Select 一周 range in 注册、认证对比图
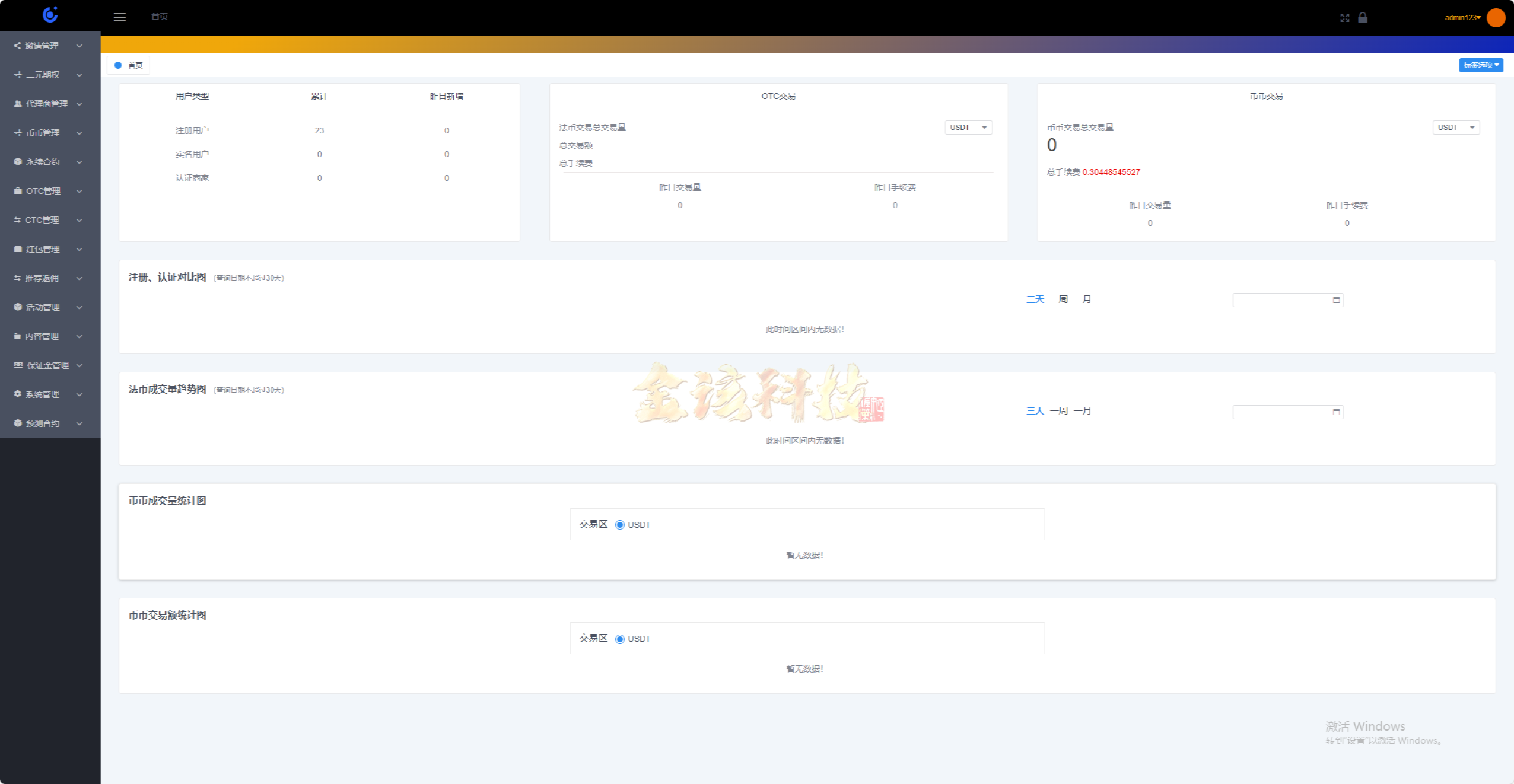The height and width of the screenshot is (784, 1514). [x=1059, y=299]
